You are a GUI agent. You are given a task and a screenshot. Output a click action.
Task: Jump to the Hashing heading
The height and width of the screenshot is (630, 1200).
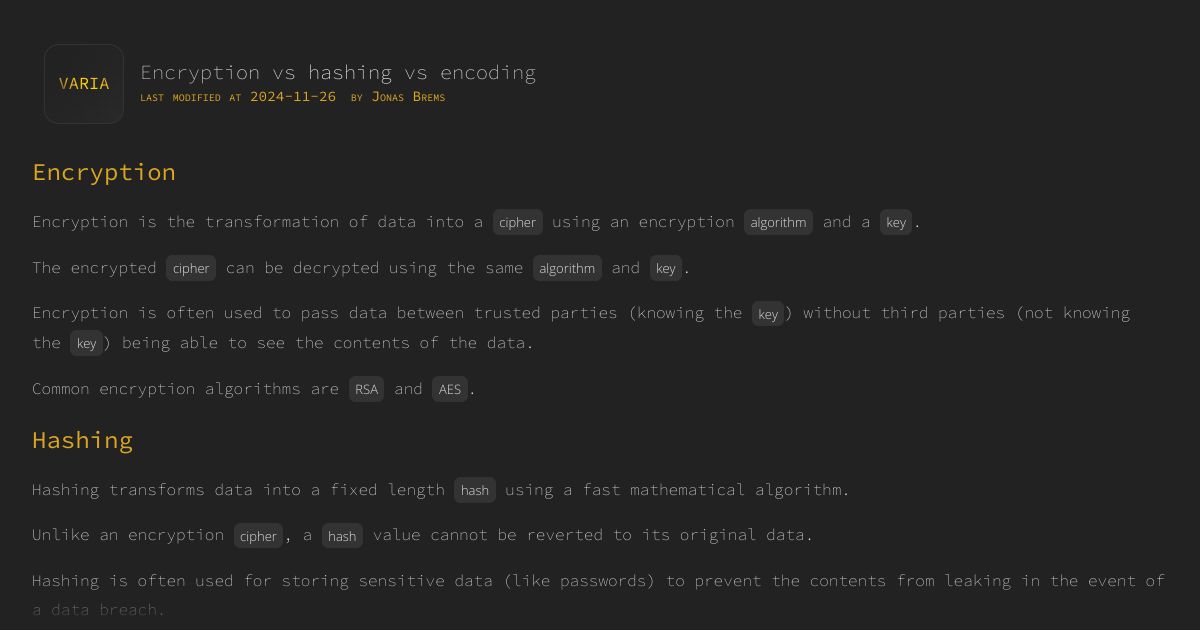coord(82,440)
